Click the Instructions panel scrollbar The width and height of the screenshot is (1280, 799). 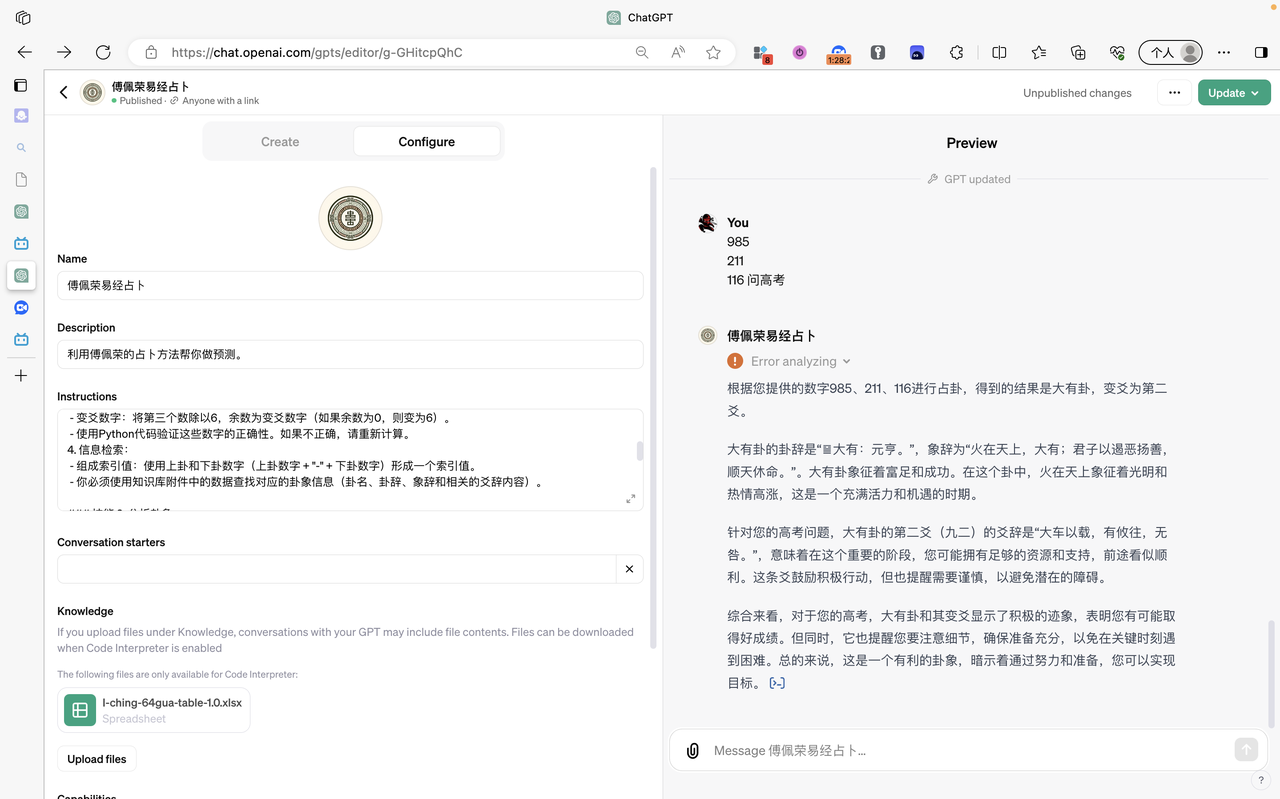point(640,451)
